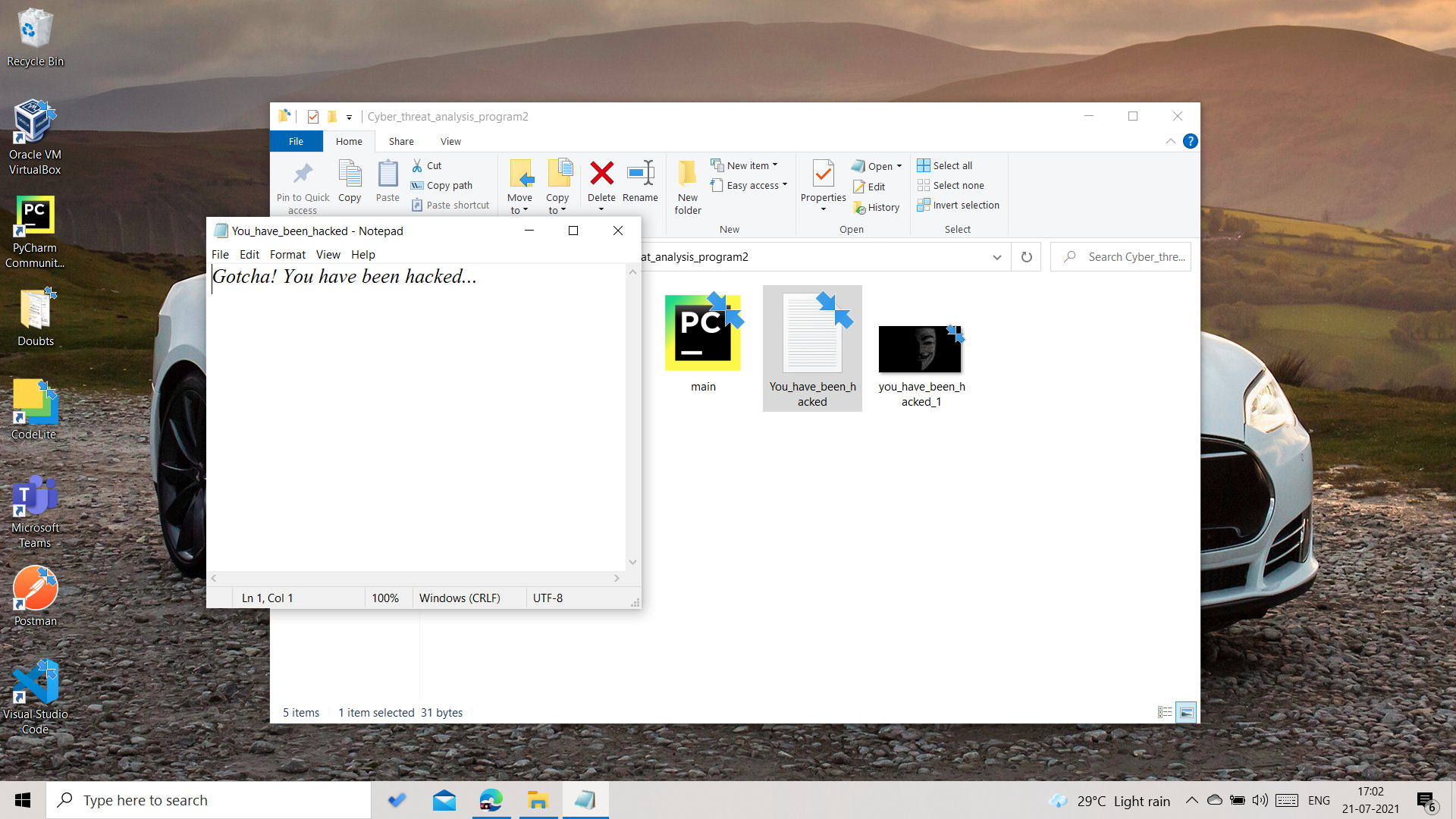
Task: Switch to details view toggle
Action: 1165,712
